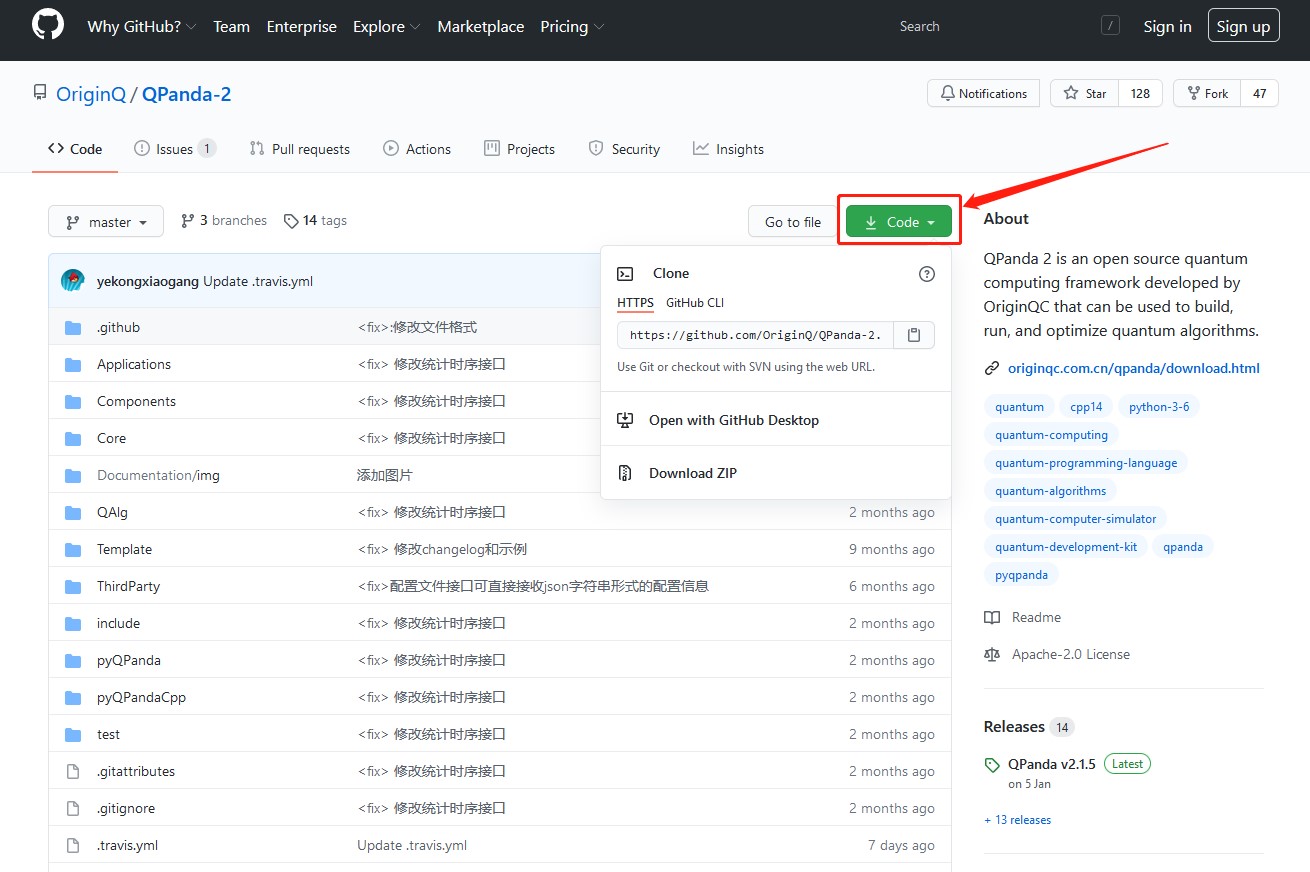Click the Applications folder icon
The height and width of the screenshot is (872, 1310).
tap(72, 365)
